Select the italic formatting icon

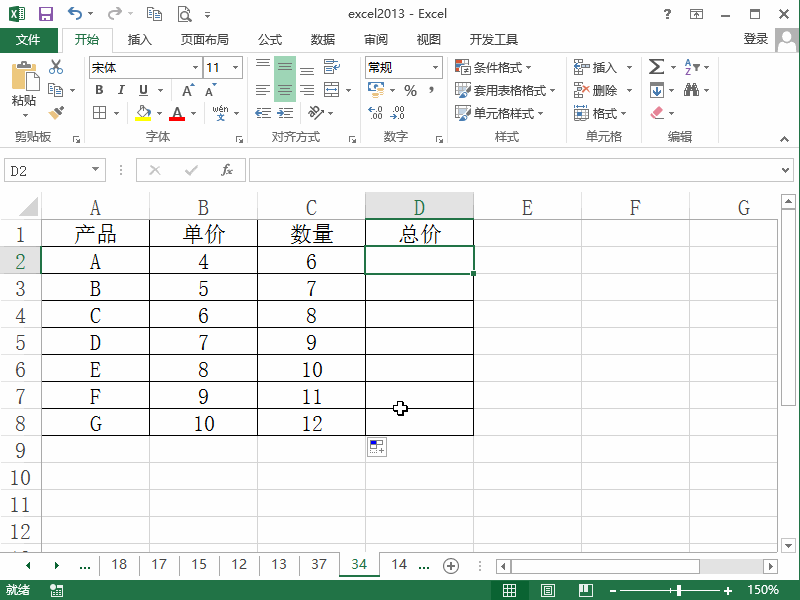(x=120, y=90)
